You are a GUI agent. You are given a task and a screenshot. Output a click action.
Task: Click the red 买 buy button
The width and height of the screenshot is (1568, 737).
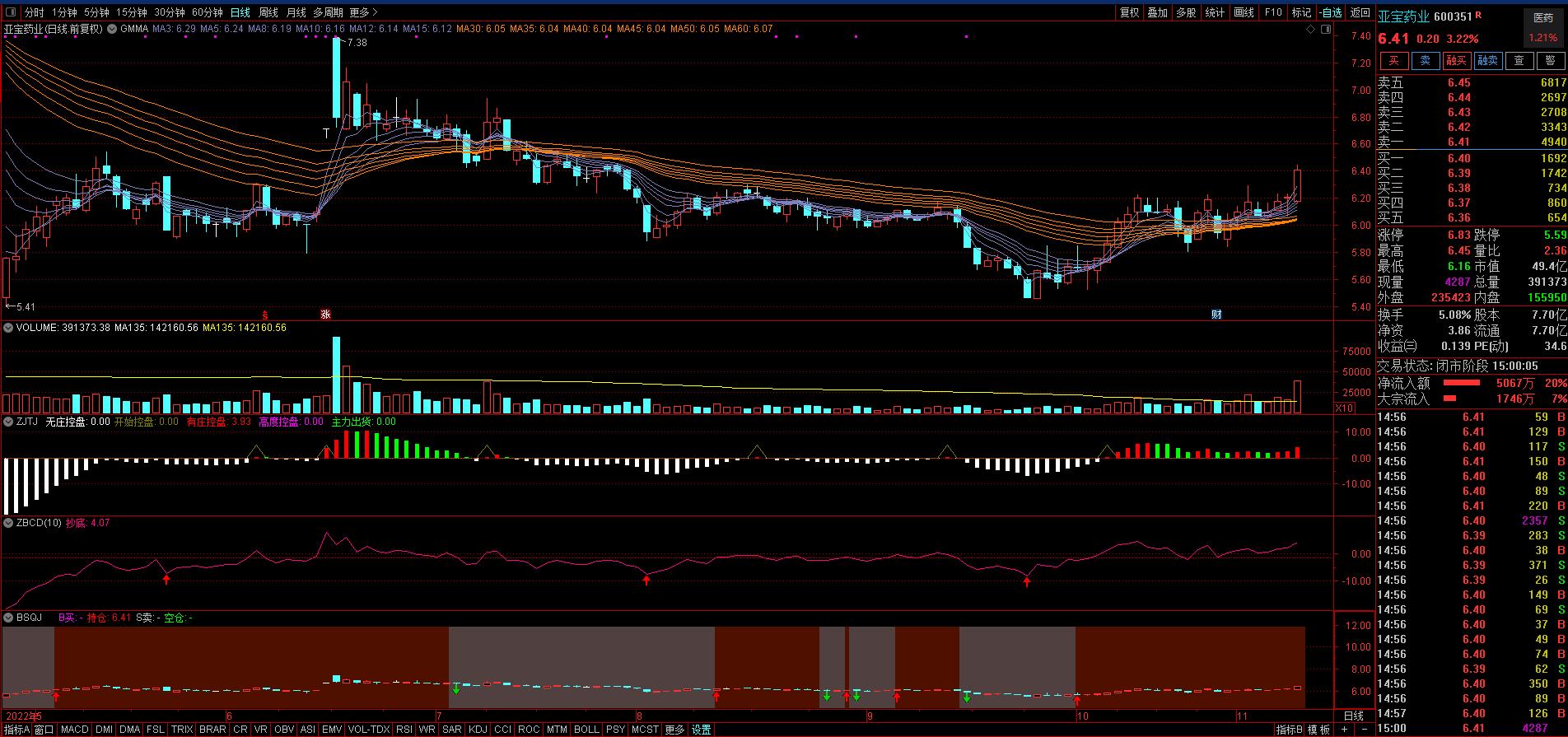tap(1393, 60)
